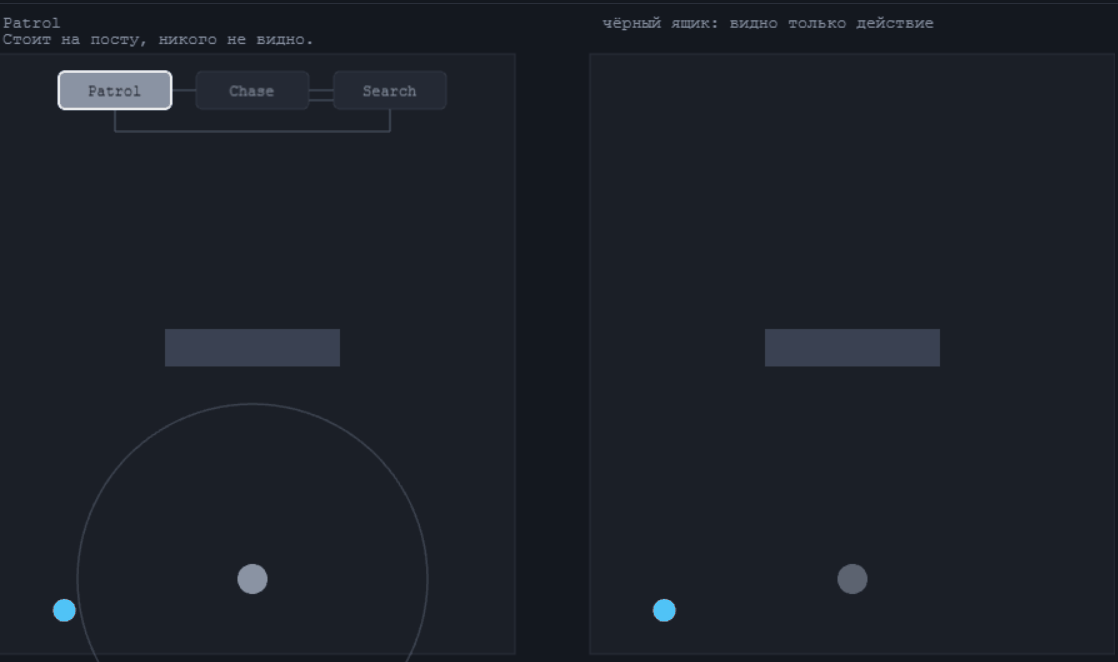Click the "Стоит на посту, никого не видно." text

pos(158,40)
